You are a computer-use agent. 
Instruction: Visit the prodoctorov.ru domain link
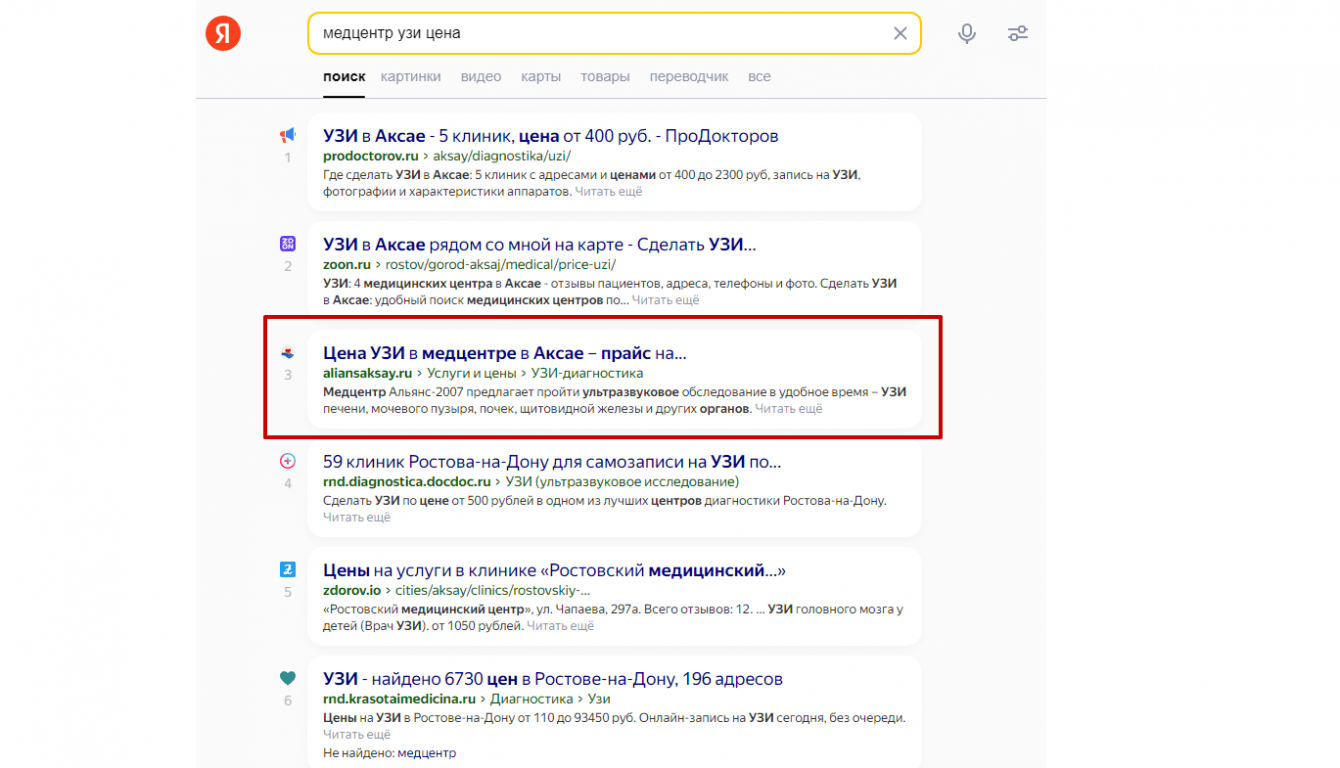[371, 156]
